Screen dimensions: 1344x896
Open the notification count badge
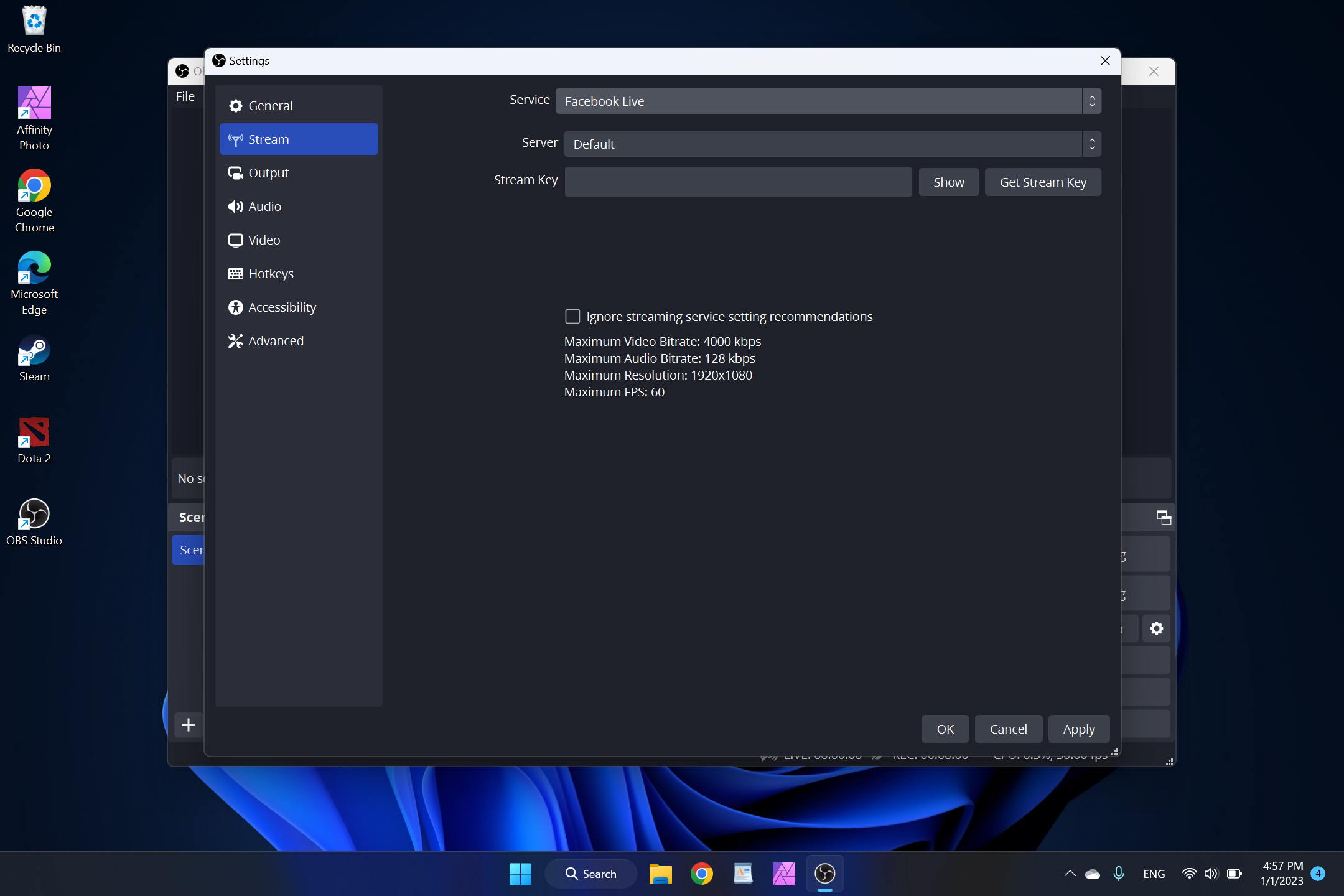(x=1317, y=874)
